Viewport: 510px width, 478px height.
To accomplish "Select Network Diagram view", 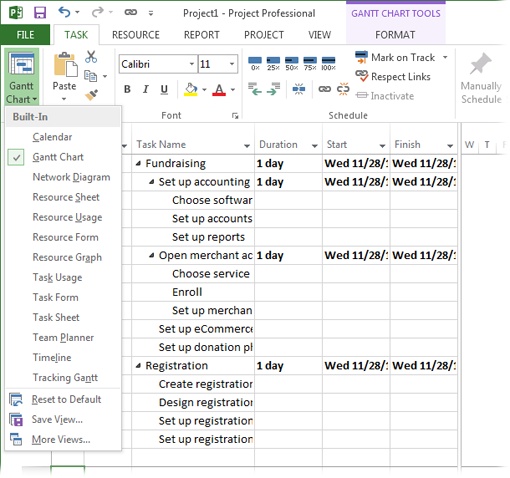I will point(63,177).
